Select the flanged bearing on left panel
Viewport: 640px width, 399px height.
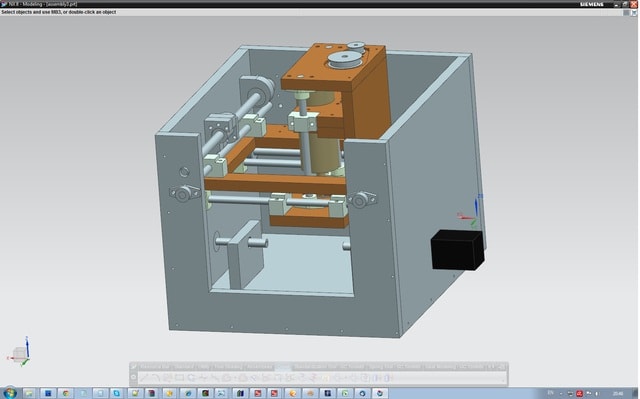[x=184, y=193]
